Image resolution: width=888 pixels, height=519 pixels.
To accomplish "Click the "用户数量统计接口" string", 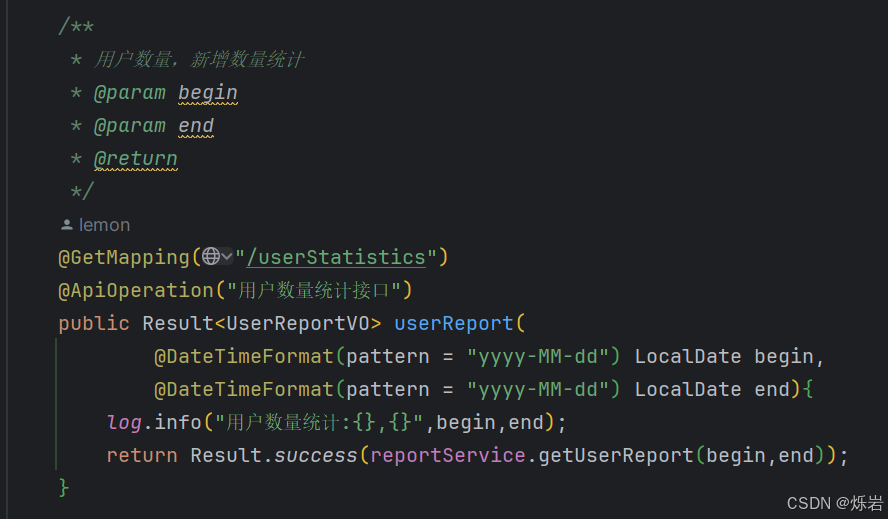I will (314, 290).
